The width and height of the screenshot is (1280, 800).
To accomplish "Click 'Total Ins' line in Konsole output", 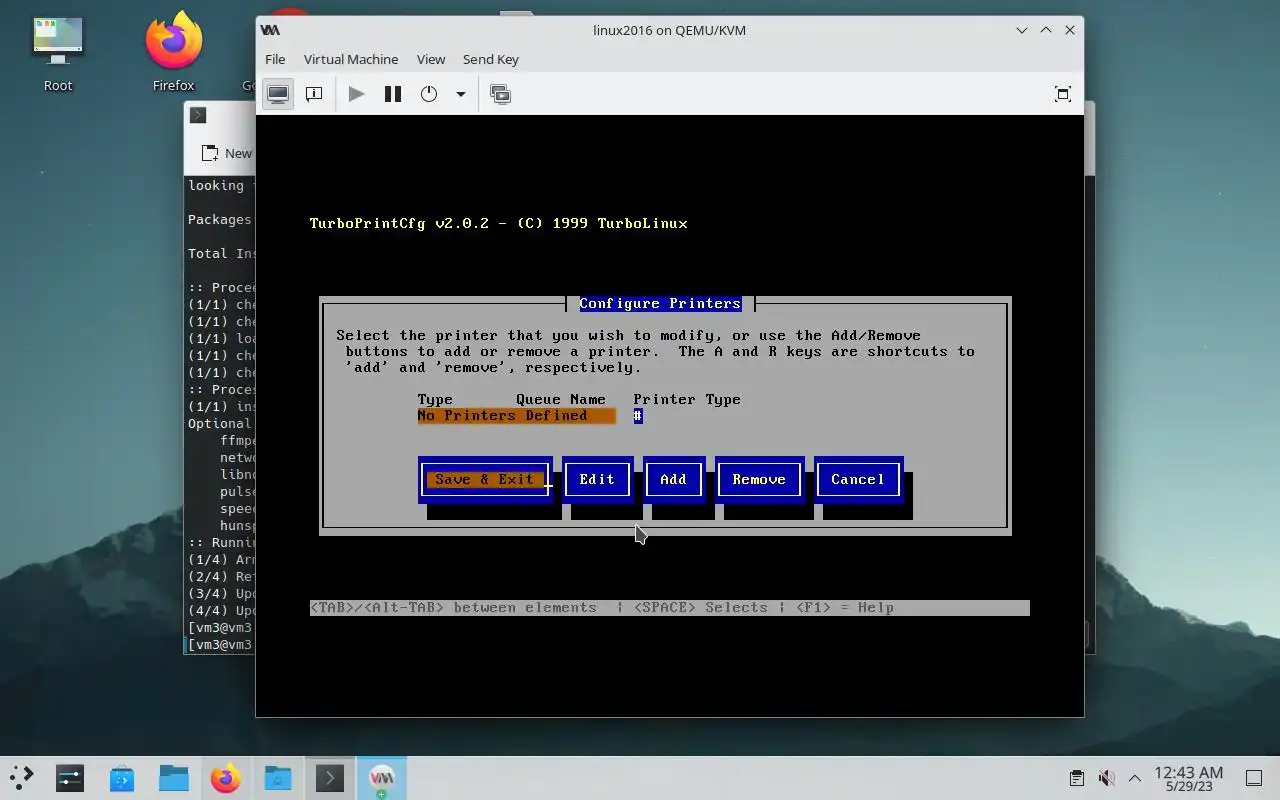I will [x=222, y=253].
